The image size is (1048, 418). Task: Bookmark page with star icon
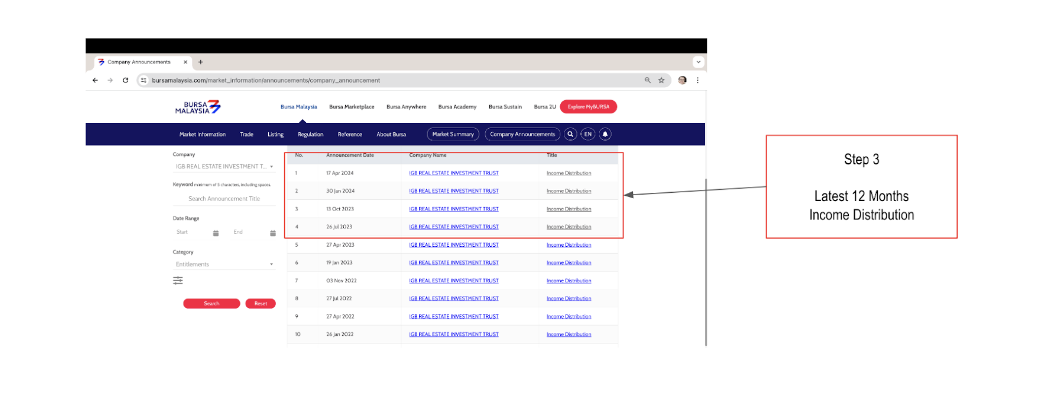pyautogui.click(x=661, y=80)
